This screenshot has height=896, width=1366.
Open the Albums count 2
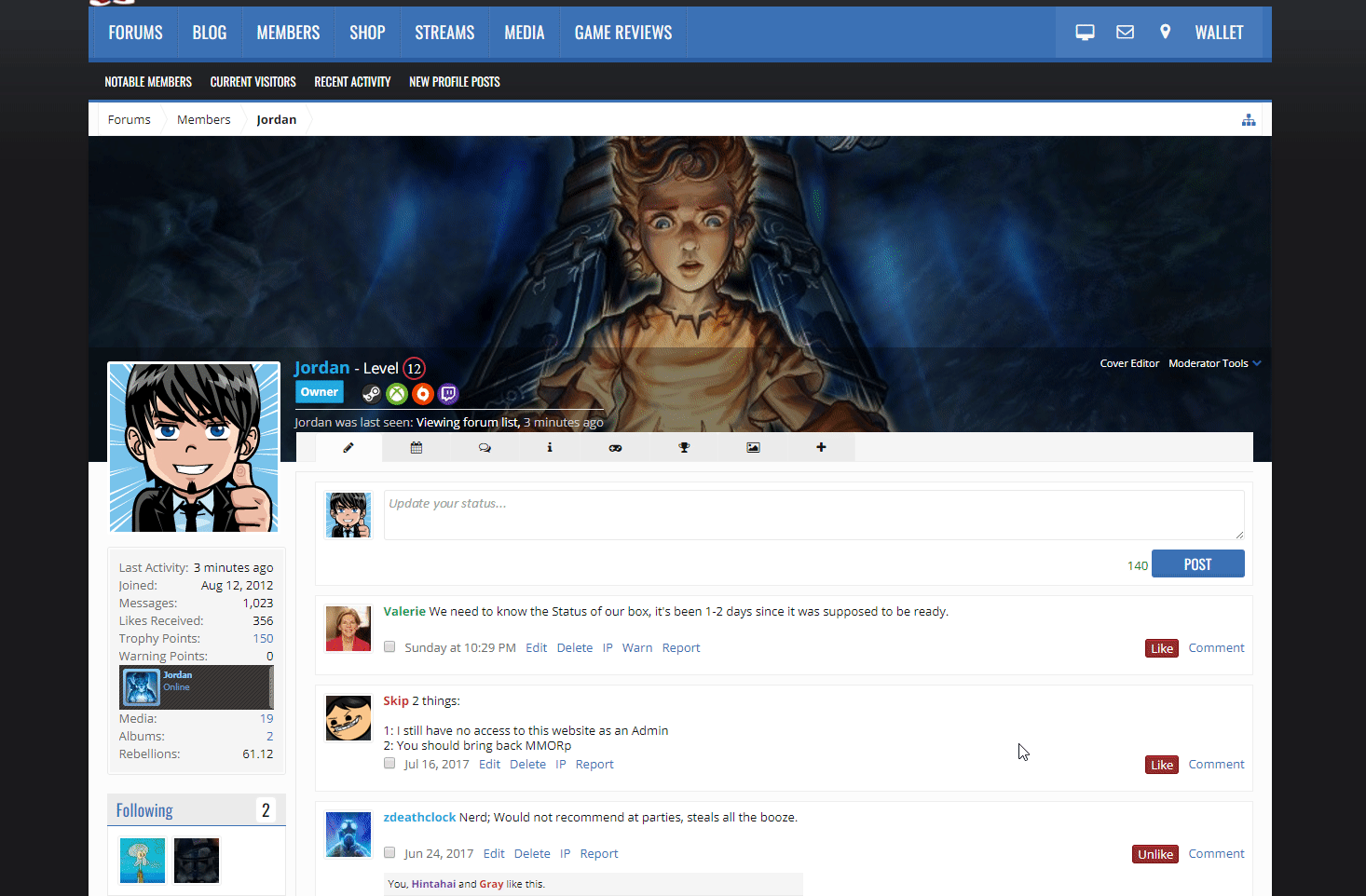point(270,737)
